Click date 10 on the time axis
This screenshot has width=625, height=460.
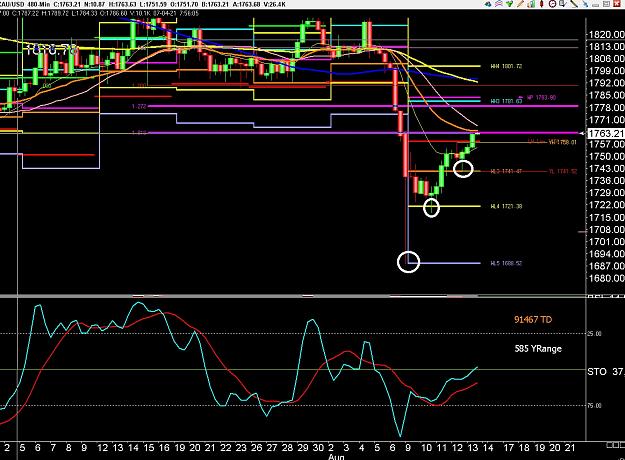[x=426, y=448]
